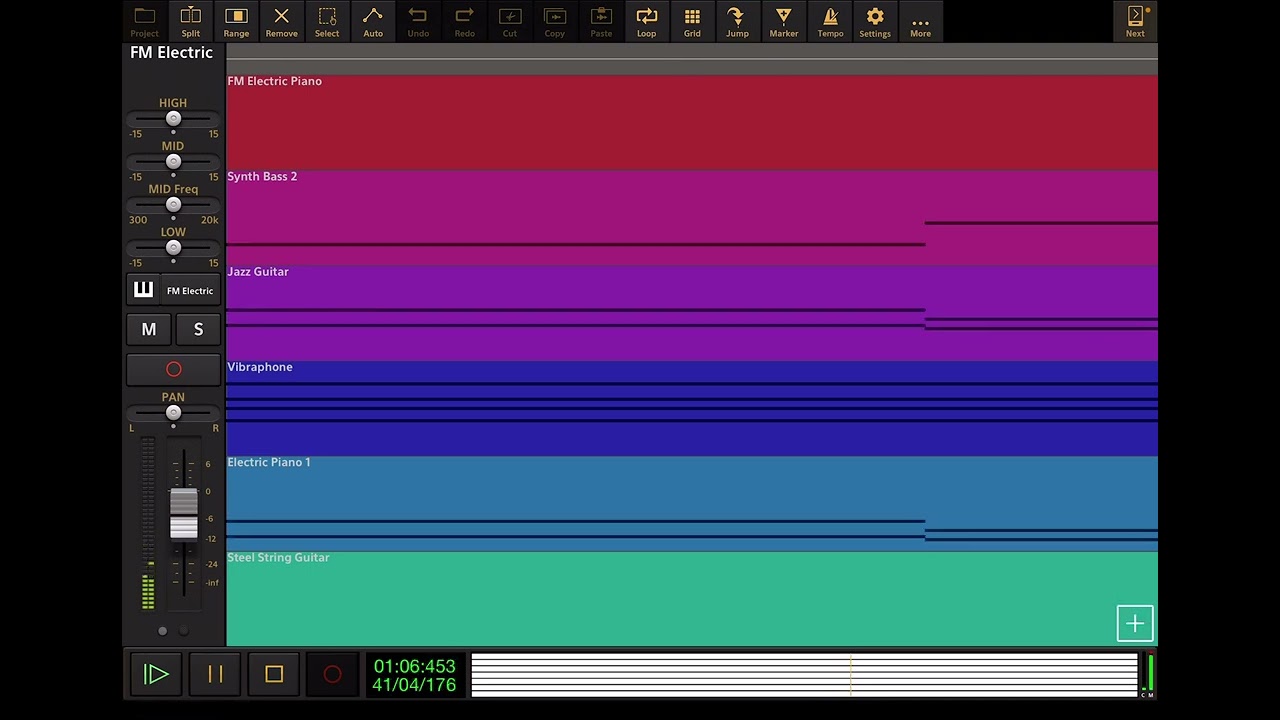
Task: Open the keyboard instrument icon
Action: pyautogui.click(x=143, y=290)
